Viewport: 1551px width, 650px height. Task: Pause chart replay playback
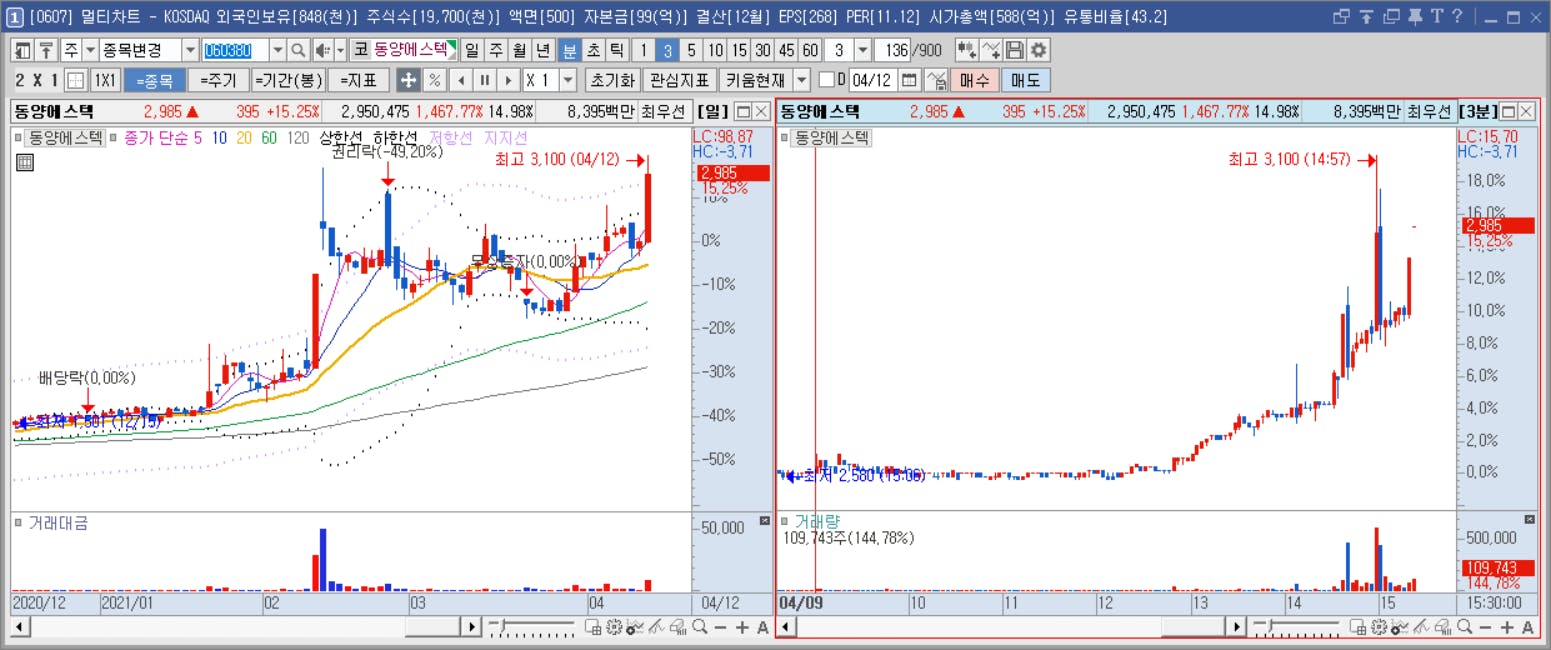tap(485, 80)
